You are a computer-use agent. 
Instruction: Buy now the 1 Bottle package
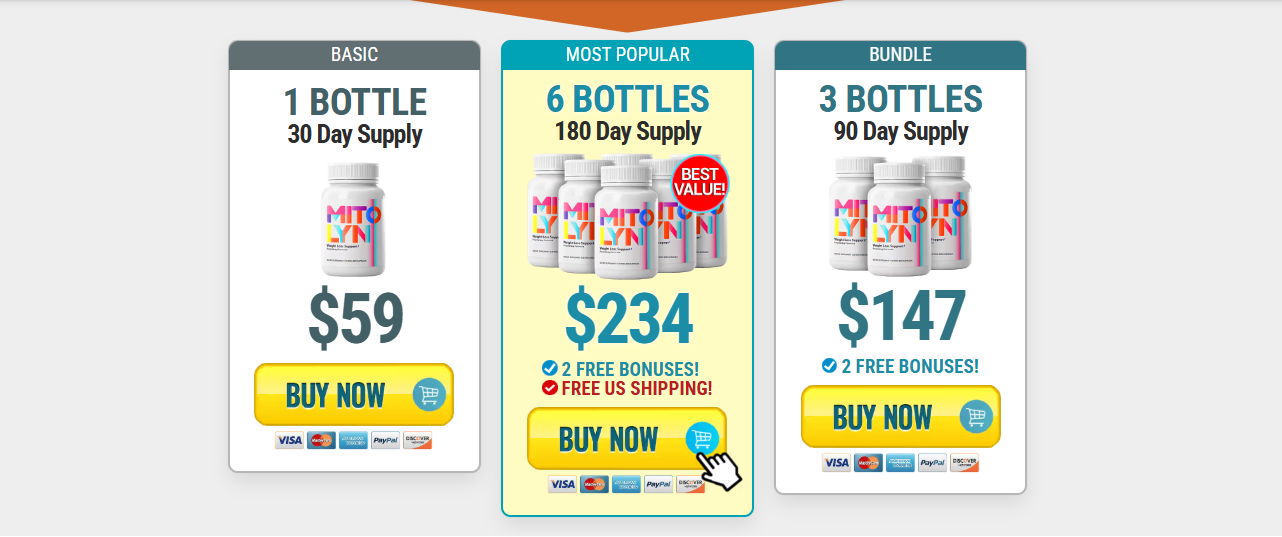click(x=354, y=395)
